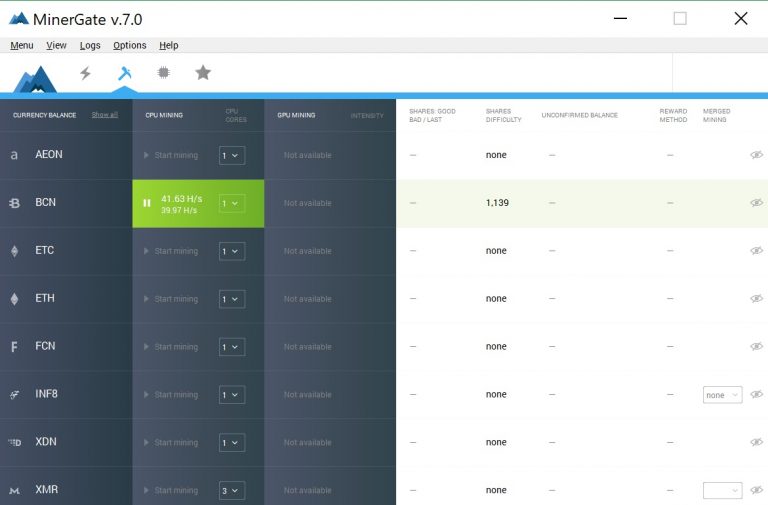Open the Logs menu

pos(90,45)
